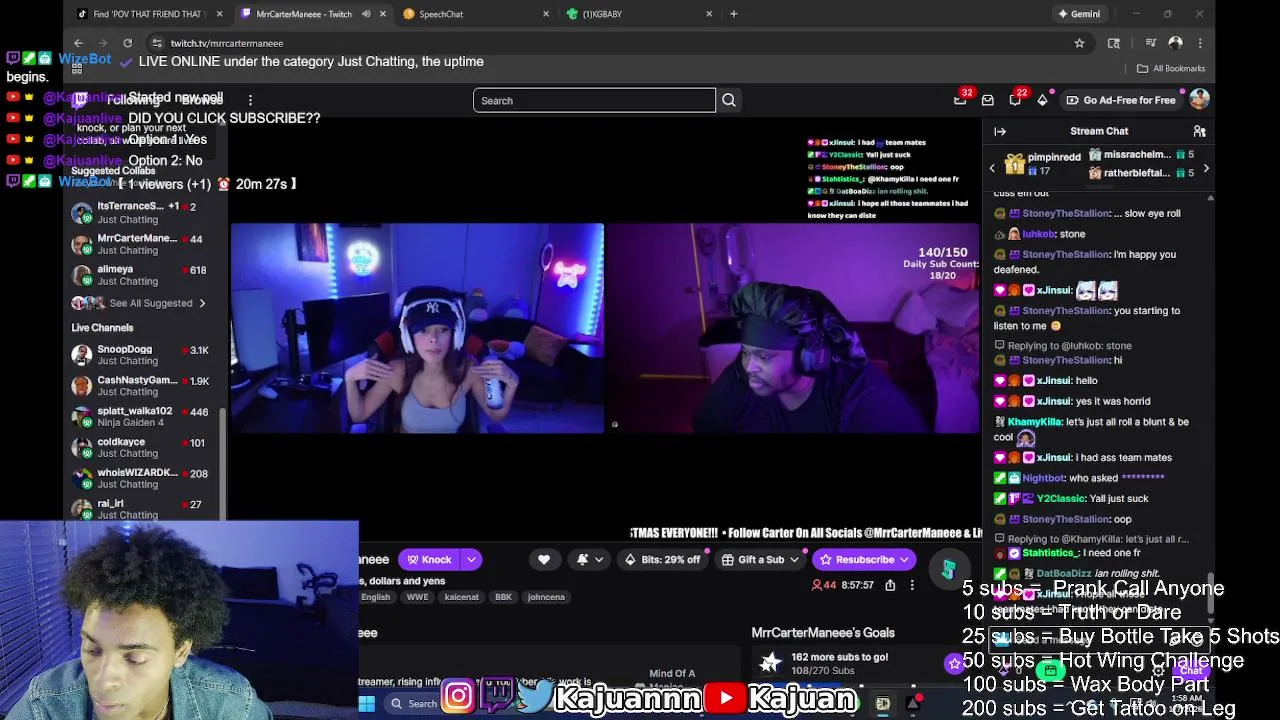Image resolution: width=1280 pixels, height=720 pixels.
Task: Open the whispers envelope icon
Action: coord(988,100)
